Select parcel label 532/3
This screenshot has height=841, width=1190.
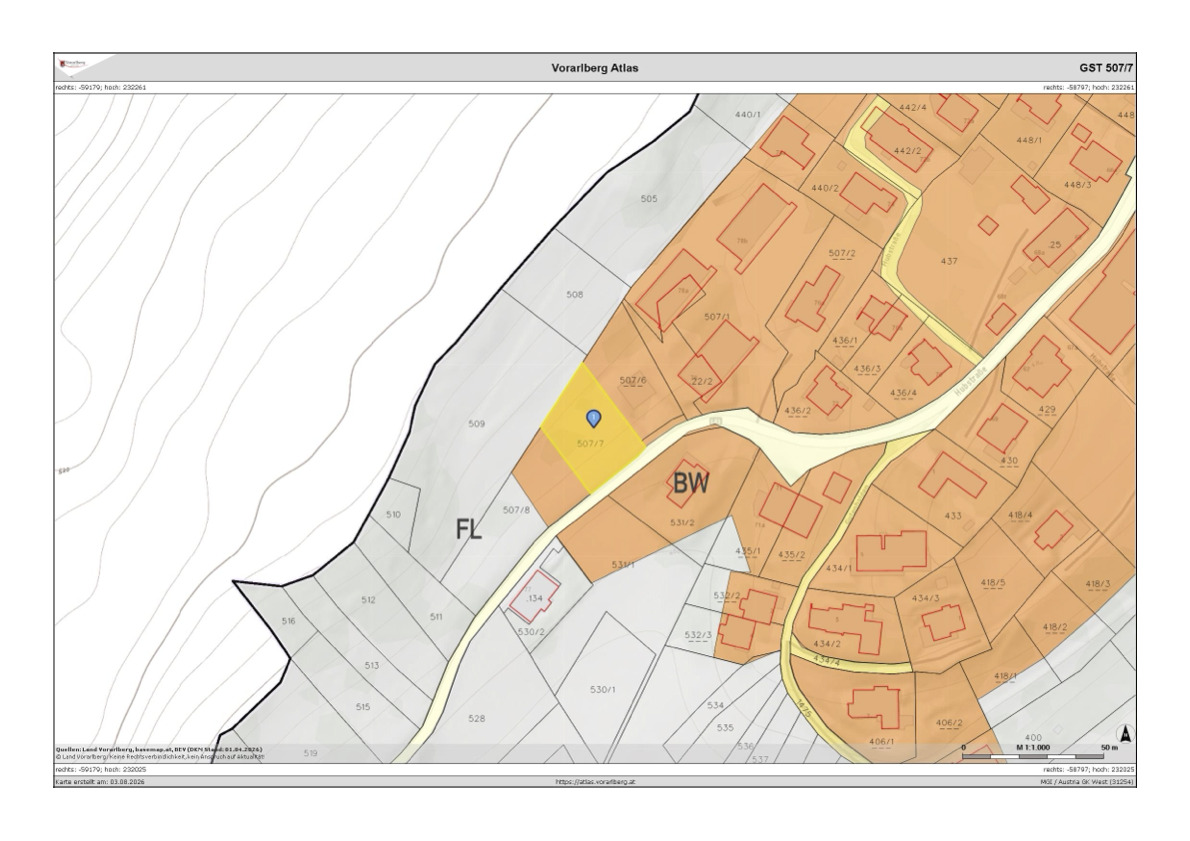(x=698, y=635)
